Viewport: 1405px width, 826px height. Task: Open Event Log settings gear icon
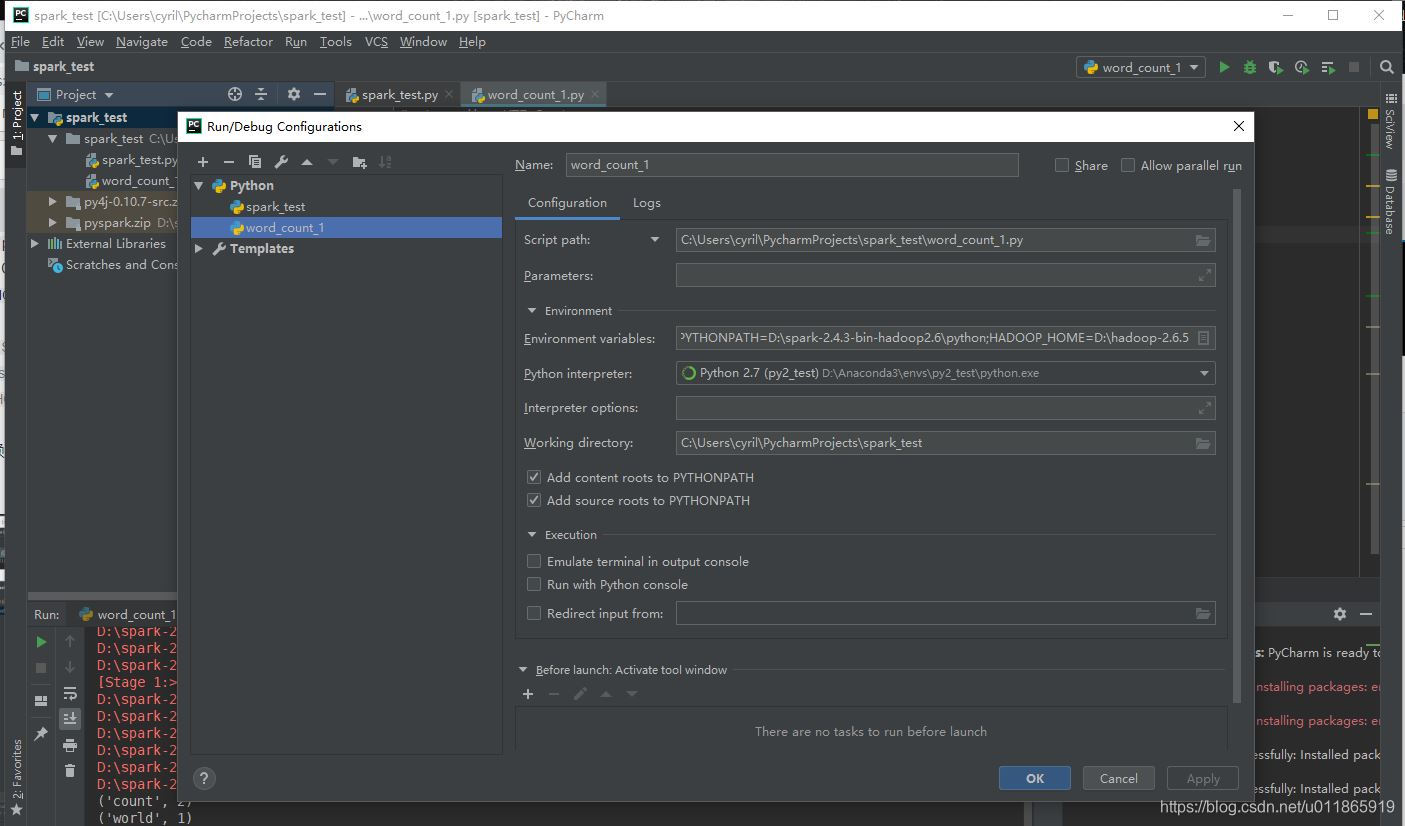(1340, 614)
